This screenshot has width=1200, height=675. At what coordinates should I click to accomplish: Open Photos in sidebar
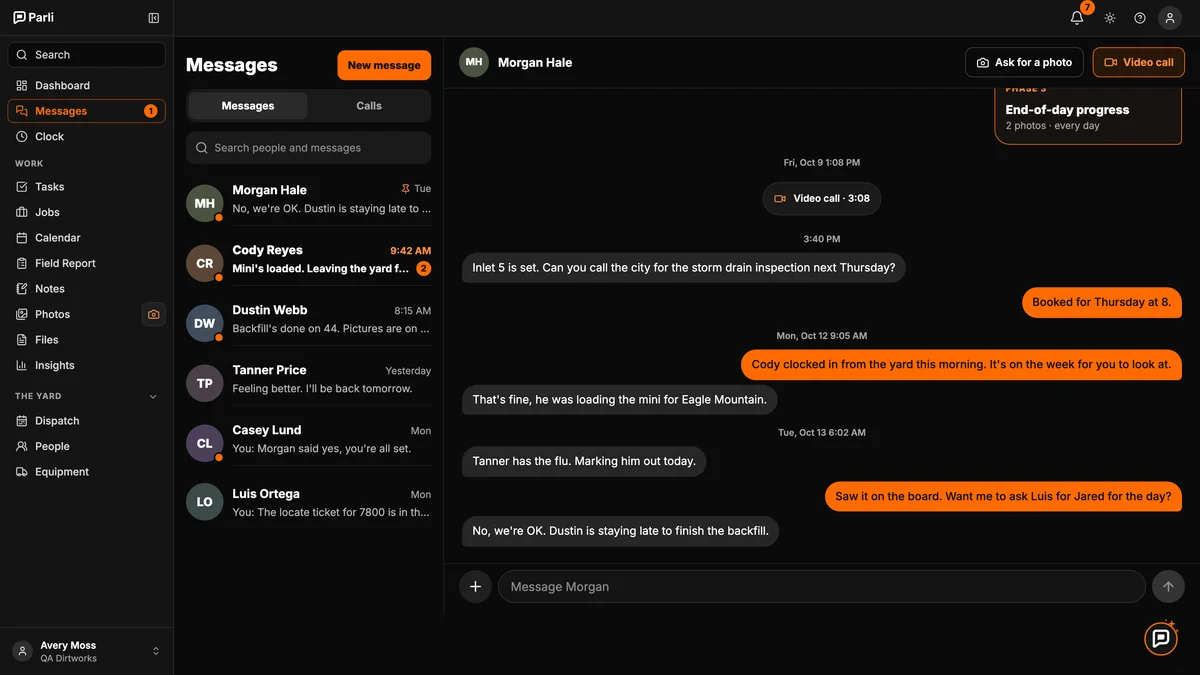click(73, 314)
